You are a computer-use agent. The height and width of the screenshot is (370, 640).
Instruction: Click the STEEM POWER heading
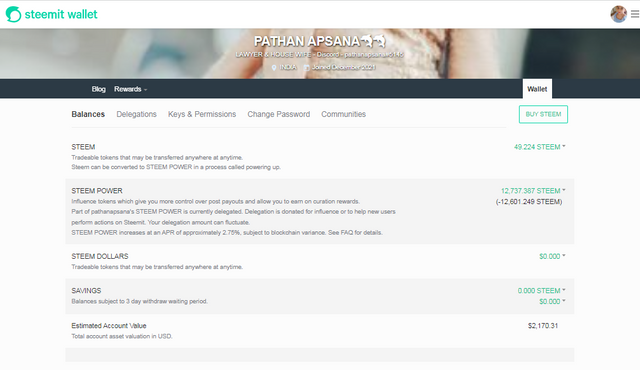[97, 191]
